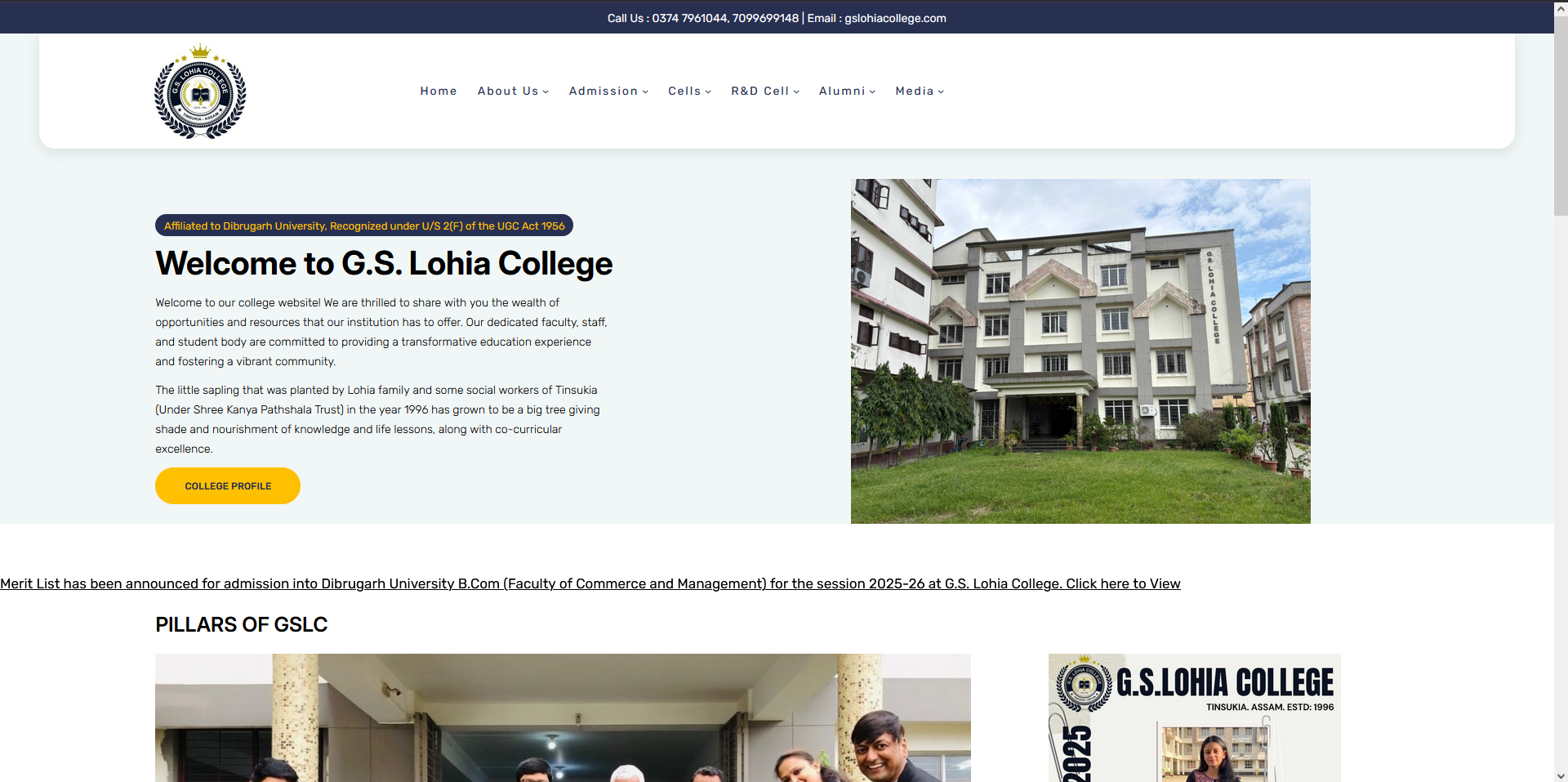Open the Pillars of GSLC group photo
1568x782 pixels.
(563, 717)
